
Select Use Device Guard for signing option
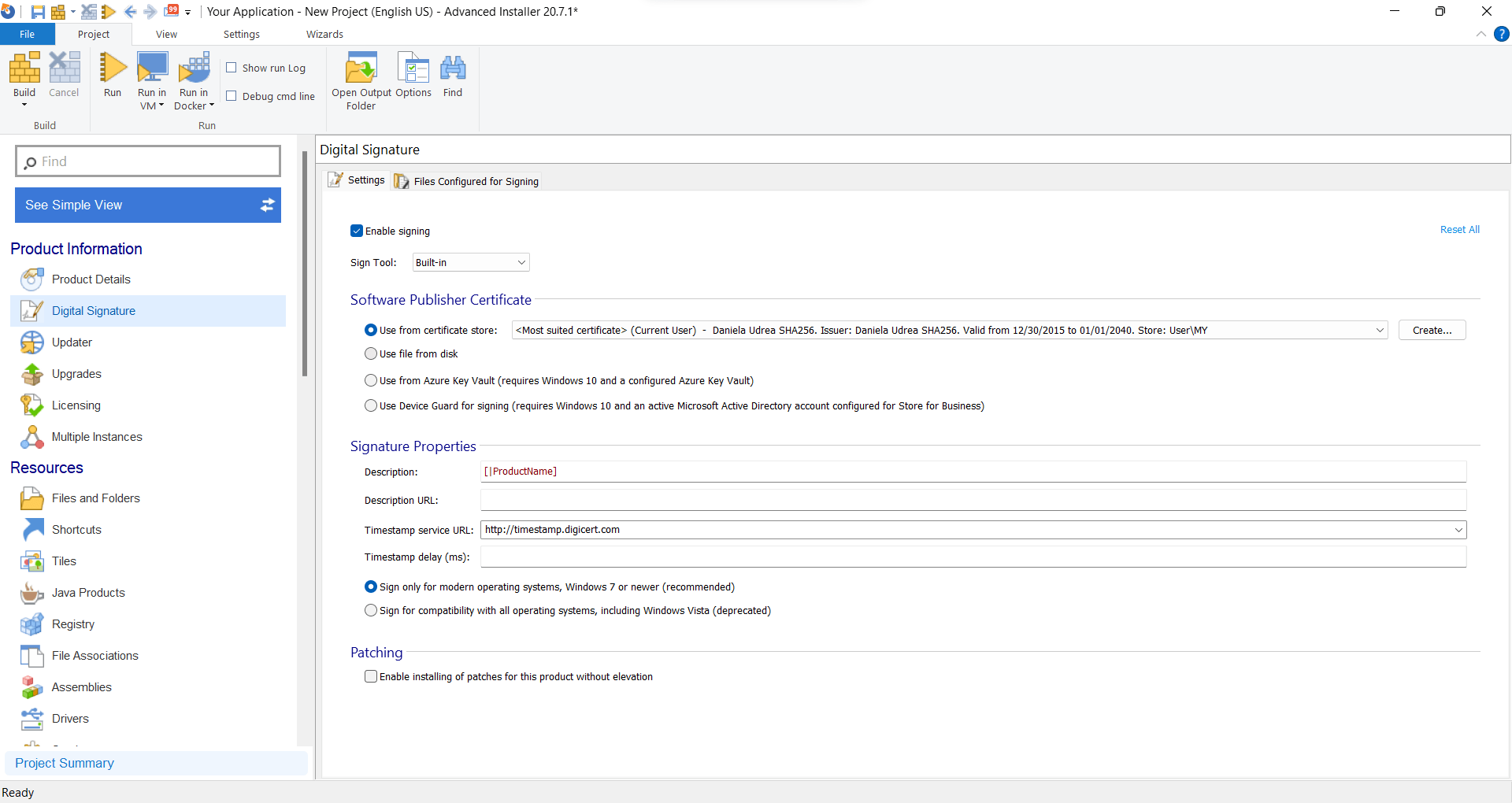coord(371,405)
